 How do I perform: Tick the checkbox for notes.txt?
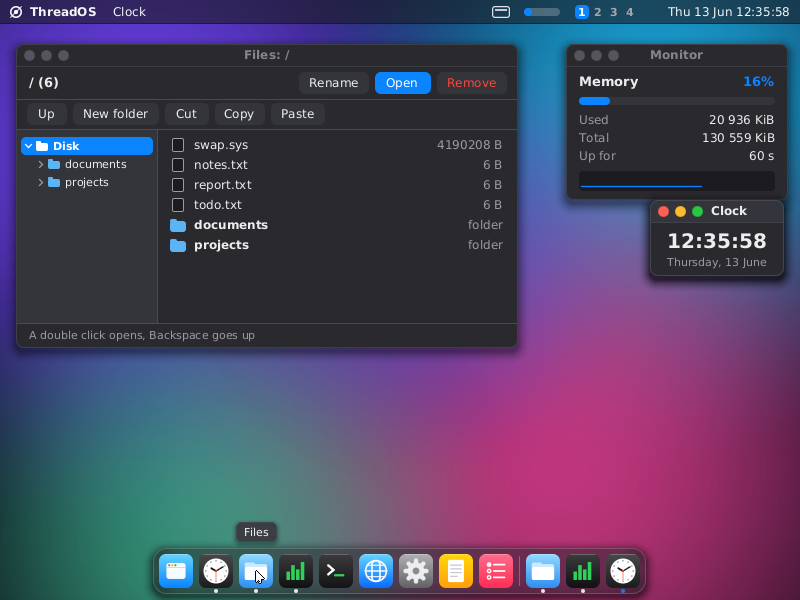pyautogui.click(x=178, y=165)
